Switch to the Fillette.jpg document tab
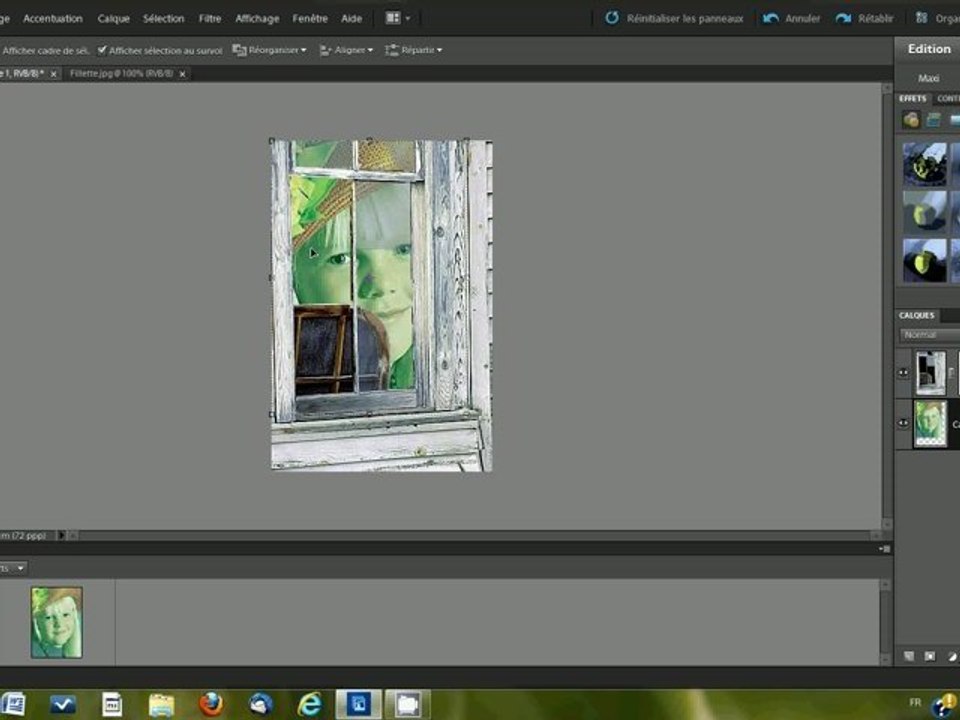The width and height of the screenshot is (960, 720). [120, 74]
